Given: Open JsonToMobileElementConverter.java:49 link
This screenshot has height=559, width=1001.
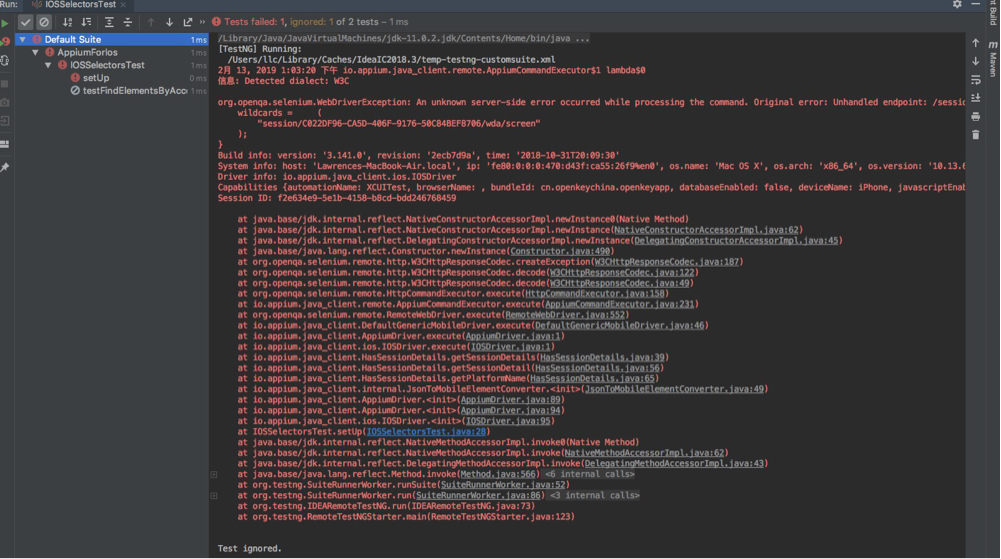Looking at the screenshot, I should (674, 389).
